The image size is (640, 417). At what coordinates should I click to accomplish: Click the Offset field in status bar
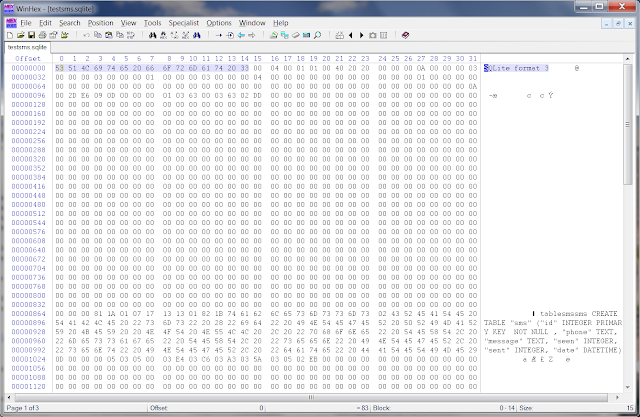(206, 408)
